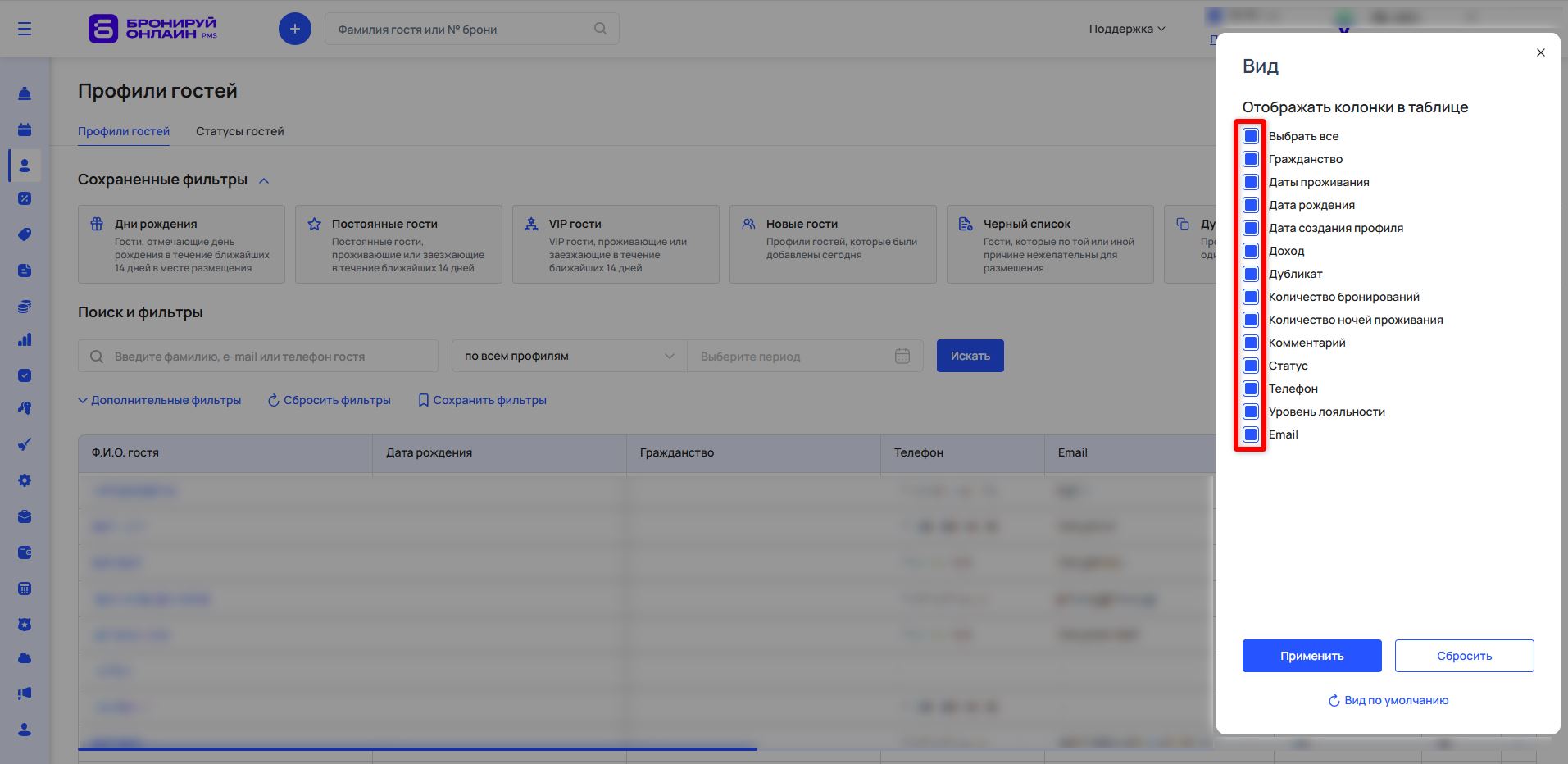Toggle the Выбрать все checkbox

pos(1251,136)
